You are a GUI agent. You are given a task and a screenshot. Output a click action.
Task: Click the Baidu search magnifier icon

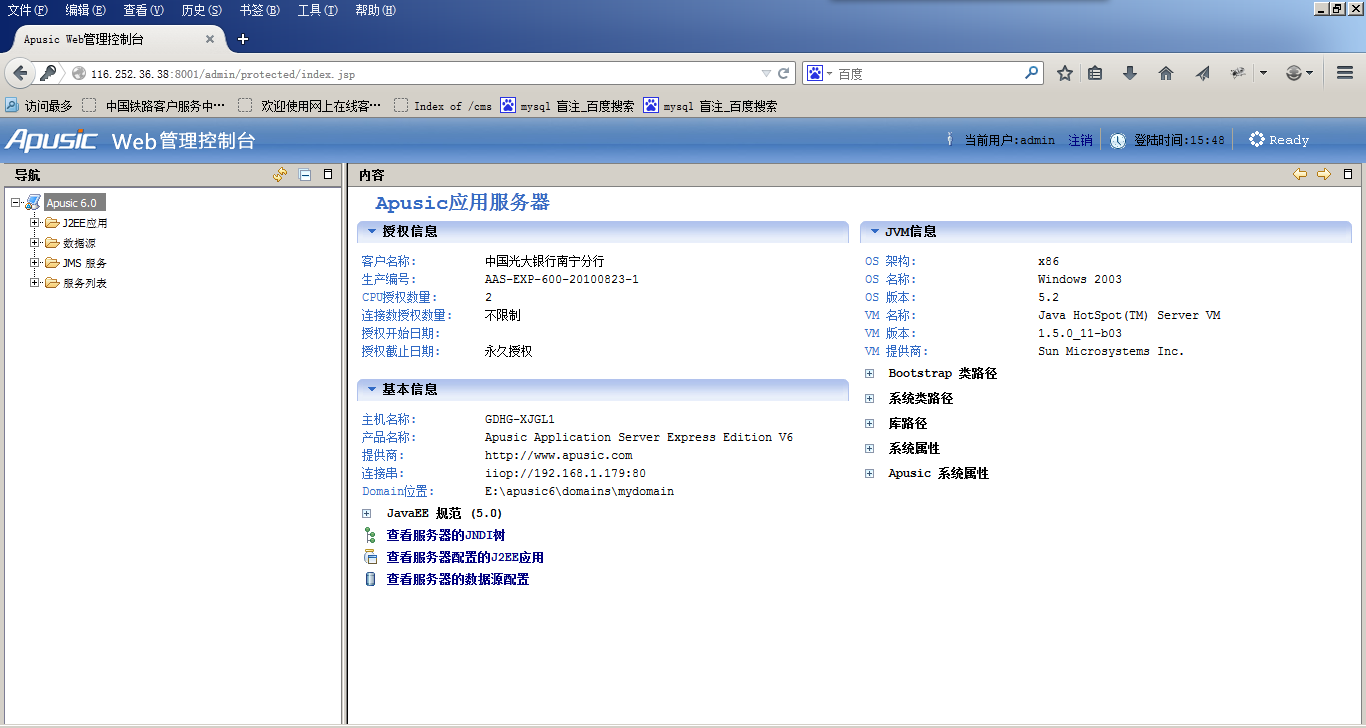pos(1031,73)
